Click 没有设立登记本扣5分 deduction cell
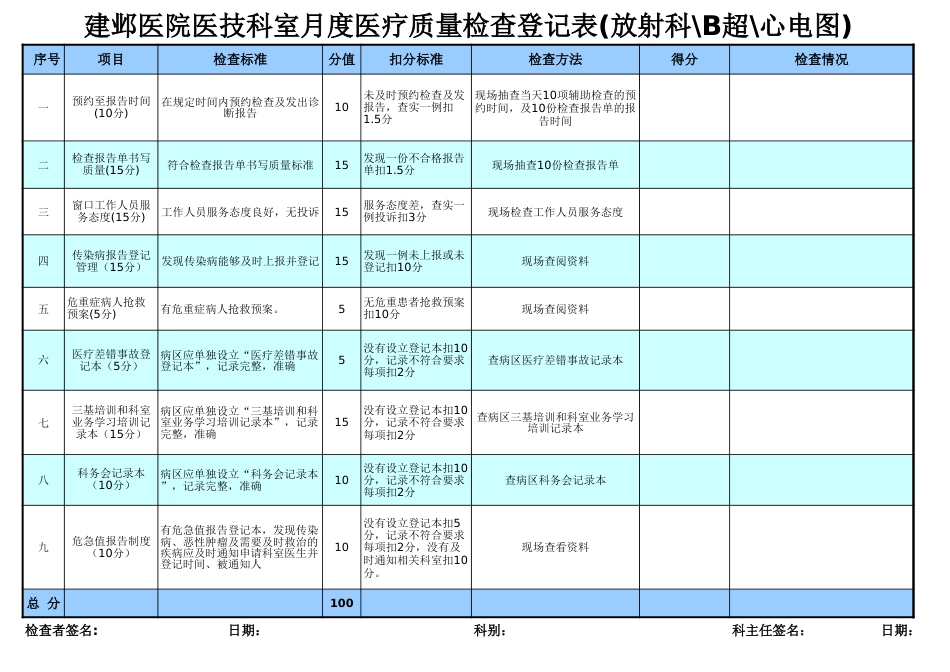This screenshot has width=950, height=672. click(x=416, y=547)
